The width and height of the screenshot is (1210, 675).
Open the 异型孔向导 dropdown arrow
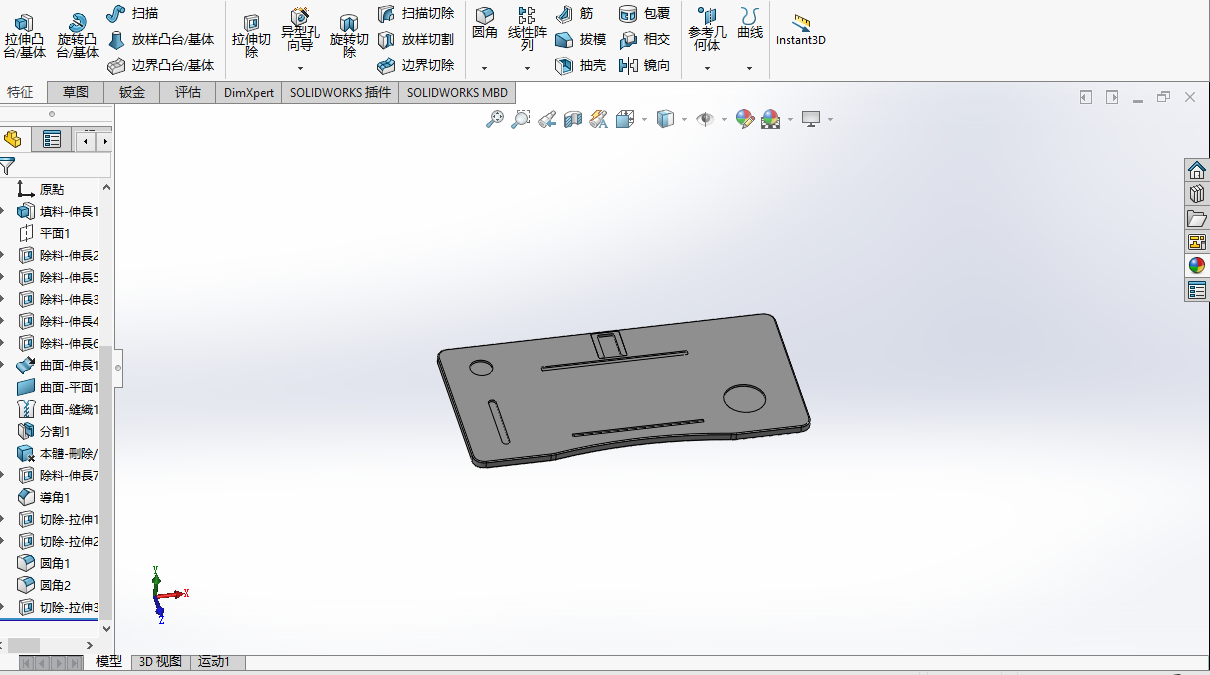300,68
